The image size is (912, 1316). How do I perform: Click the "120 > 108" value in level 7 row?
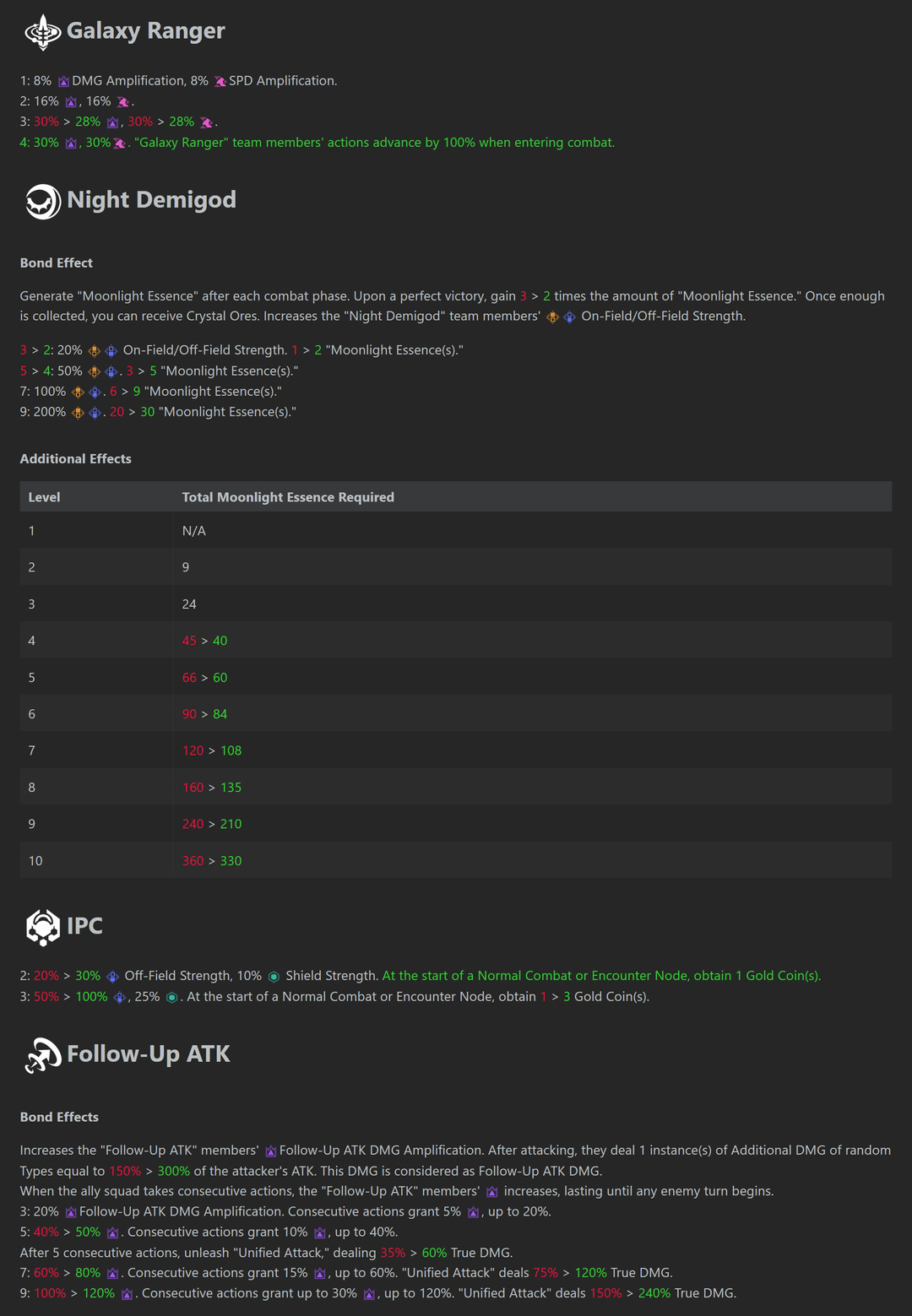pyautogui.click(x=212, y=750)
